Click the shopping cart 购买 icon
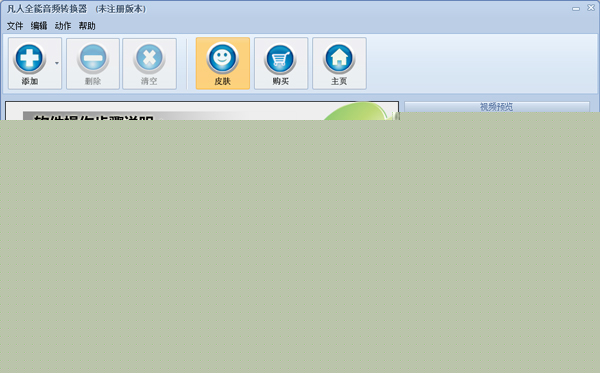The height and width of the screenshot is (373, 600). (x=280, y=58)
